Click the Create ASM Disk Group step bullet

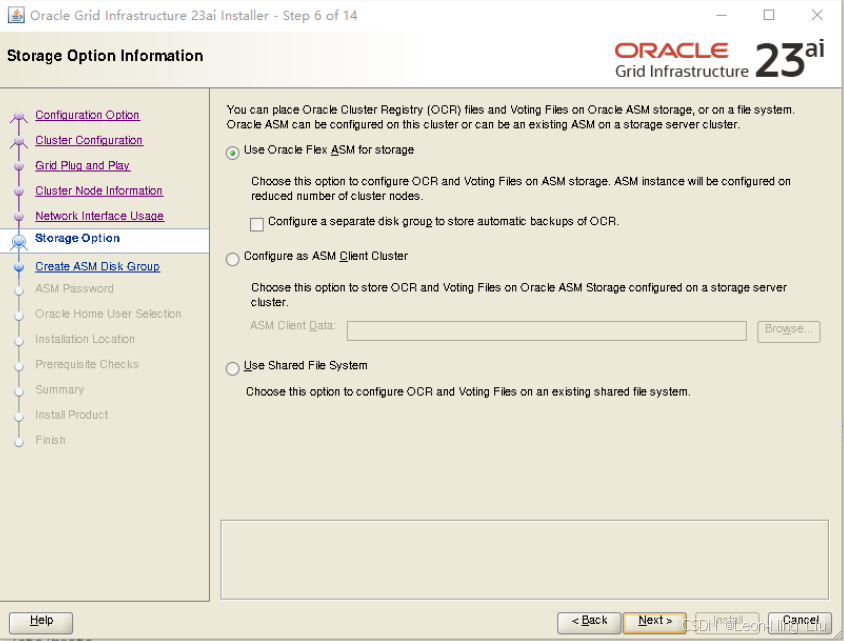[x=19, y=267]
